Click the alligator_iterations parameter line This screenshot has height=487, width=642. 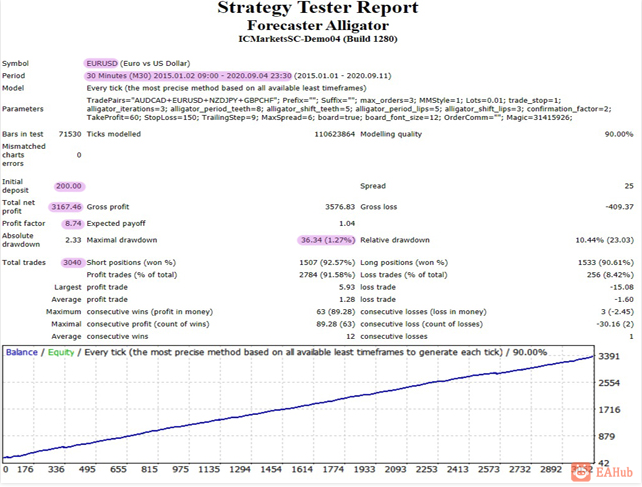coord(349,109)
